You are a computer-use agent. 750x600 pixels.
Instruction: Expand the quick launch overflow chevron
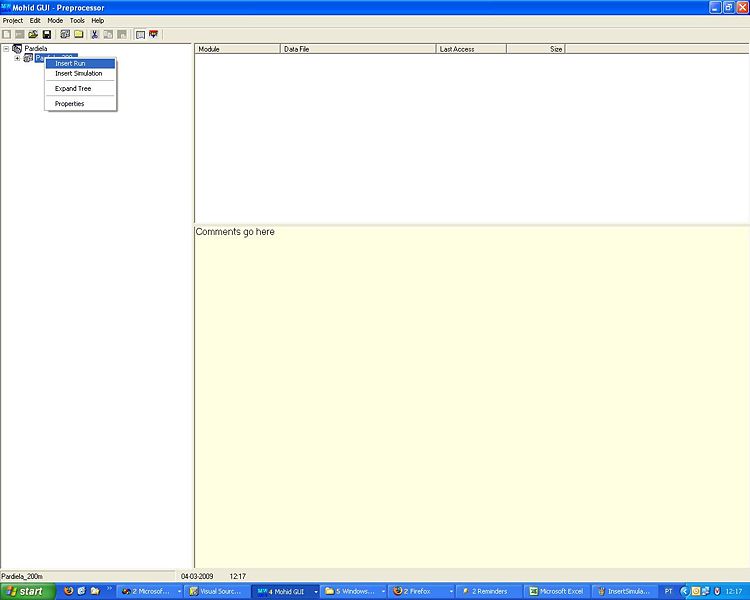coord(109,589)
